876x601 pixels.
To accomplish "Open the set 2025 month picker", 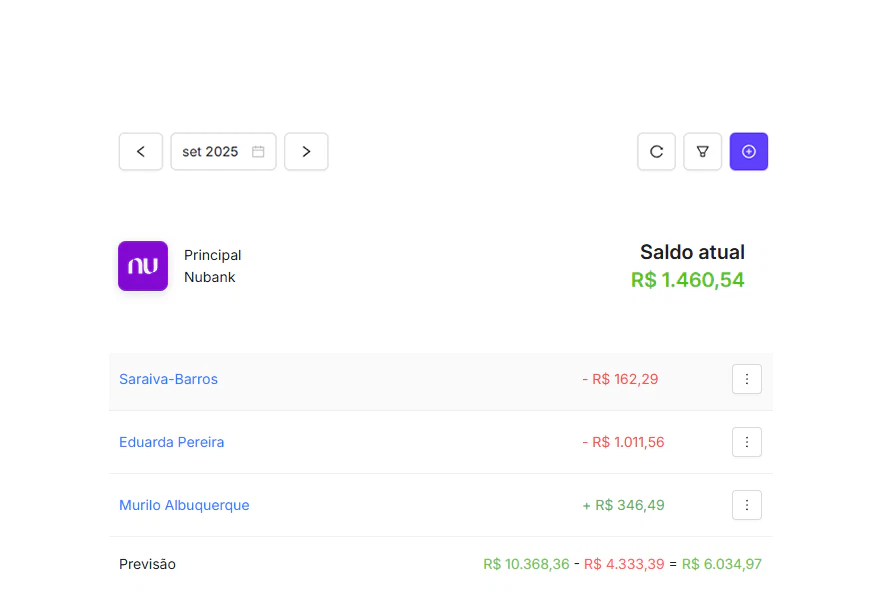I will tap(223, 151).
